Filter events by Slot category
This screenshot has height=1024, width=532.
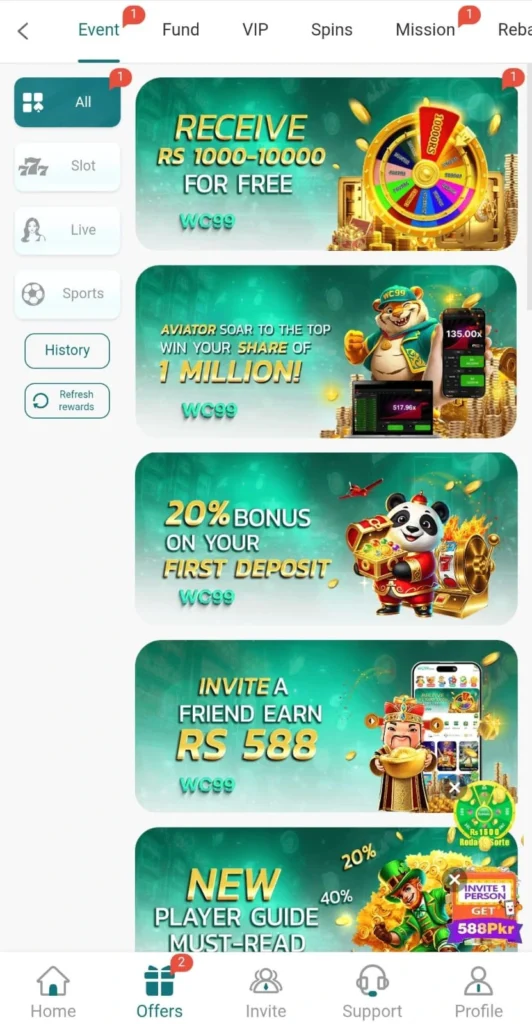67,166
